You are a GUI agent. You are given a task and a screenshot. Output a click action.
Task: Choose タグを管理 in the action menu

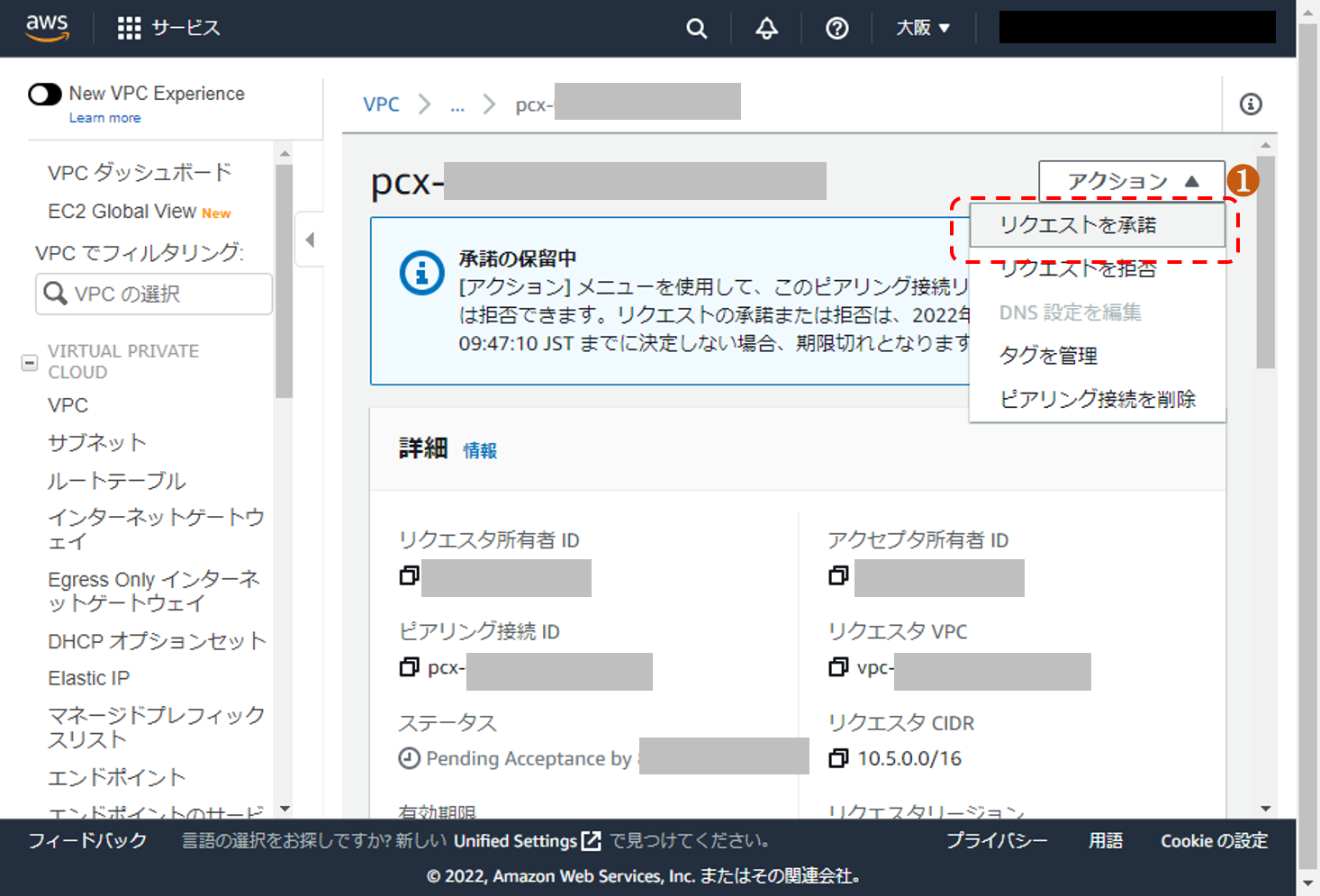pos(1048,356)
